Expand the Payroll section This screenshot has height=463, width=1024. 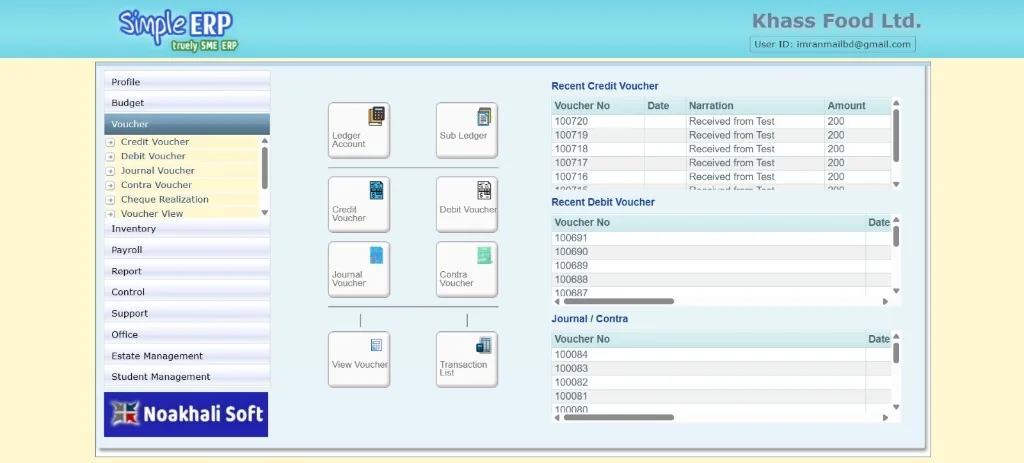click(x=187, y=249)
